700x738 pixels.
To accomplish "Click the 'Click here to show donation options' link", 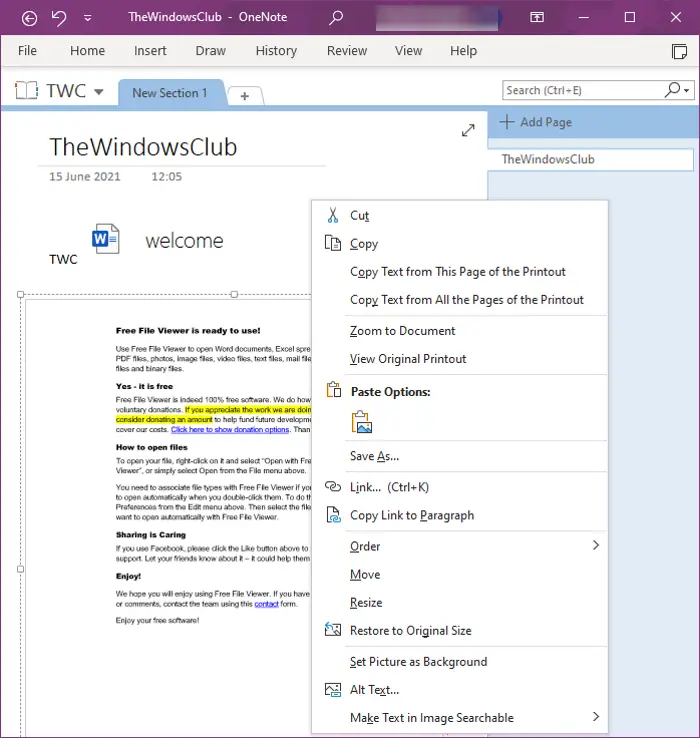I will (230, 430).
